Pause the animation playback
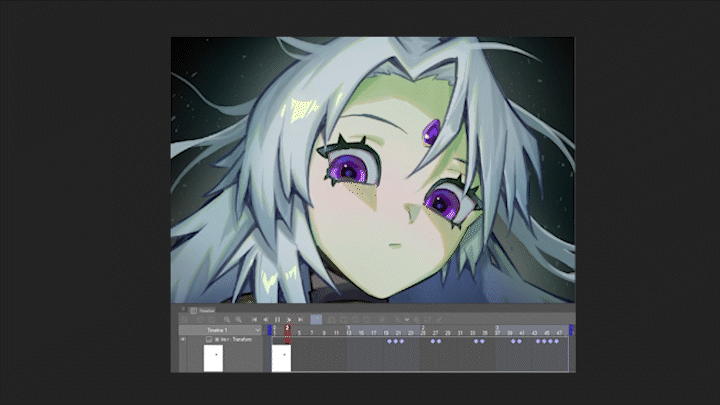 (x=277, y=320)
